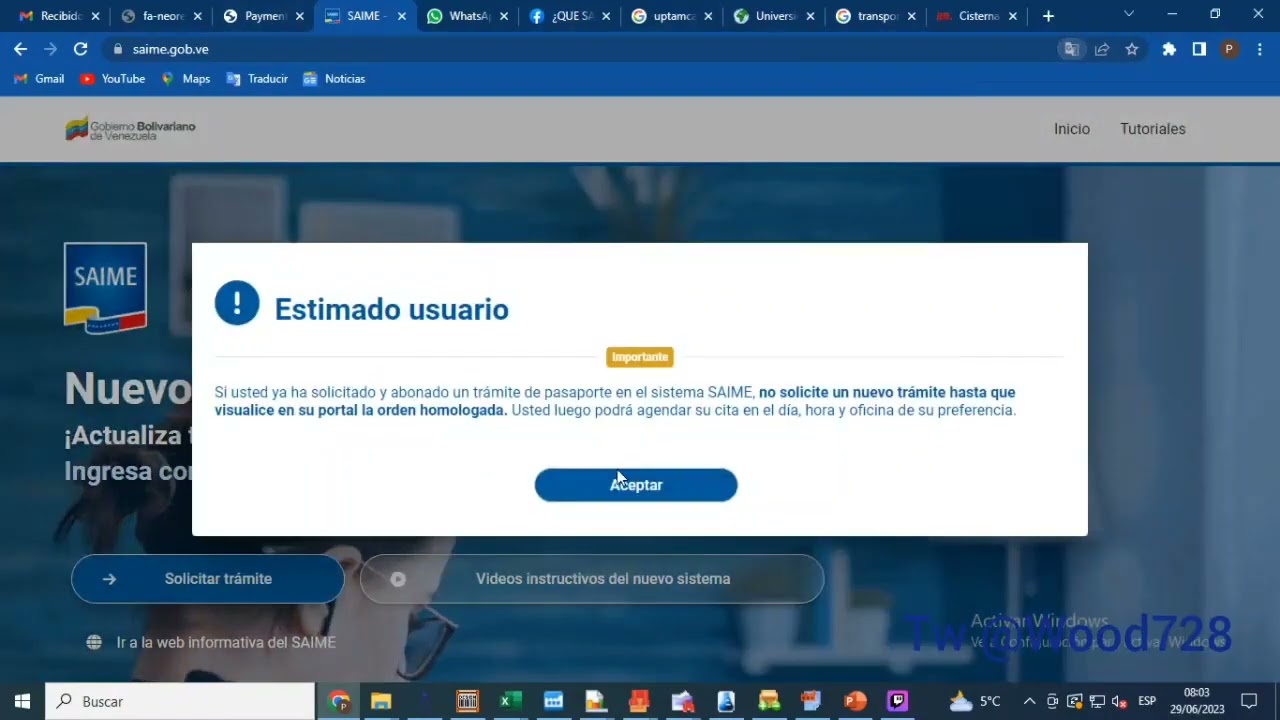Open the Extensions puzzle icon

1169,49
